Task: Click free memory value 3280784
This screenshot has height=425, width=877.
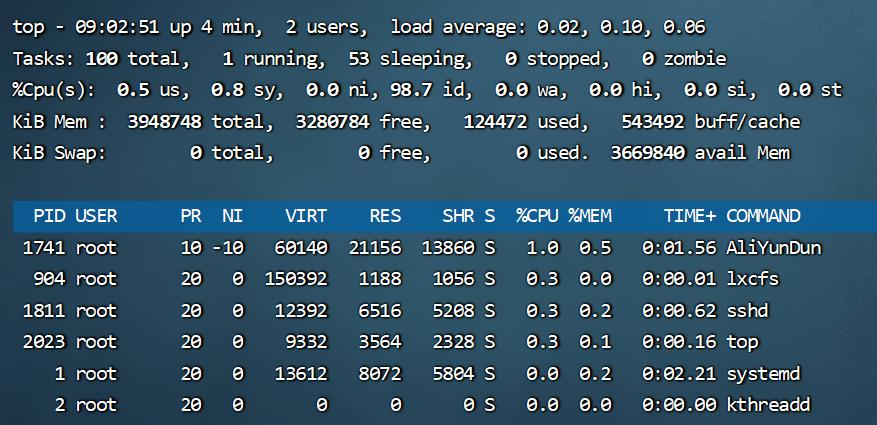Action: (x=333, y=122)
